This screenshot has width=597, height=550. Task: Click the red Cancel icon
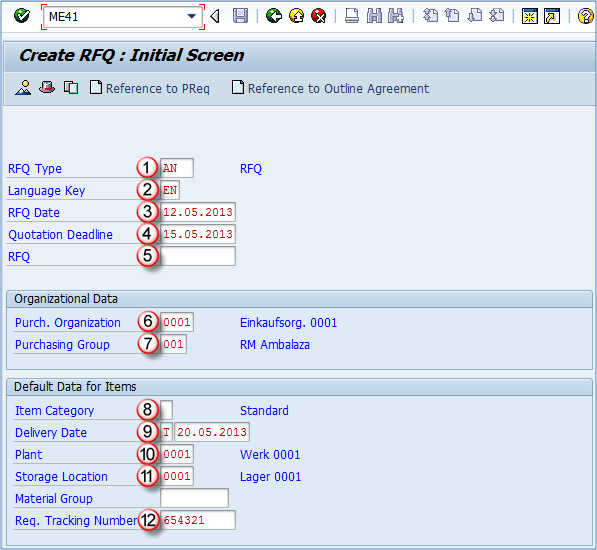(x=319, y=16)
